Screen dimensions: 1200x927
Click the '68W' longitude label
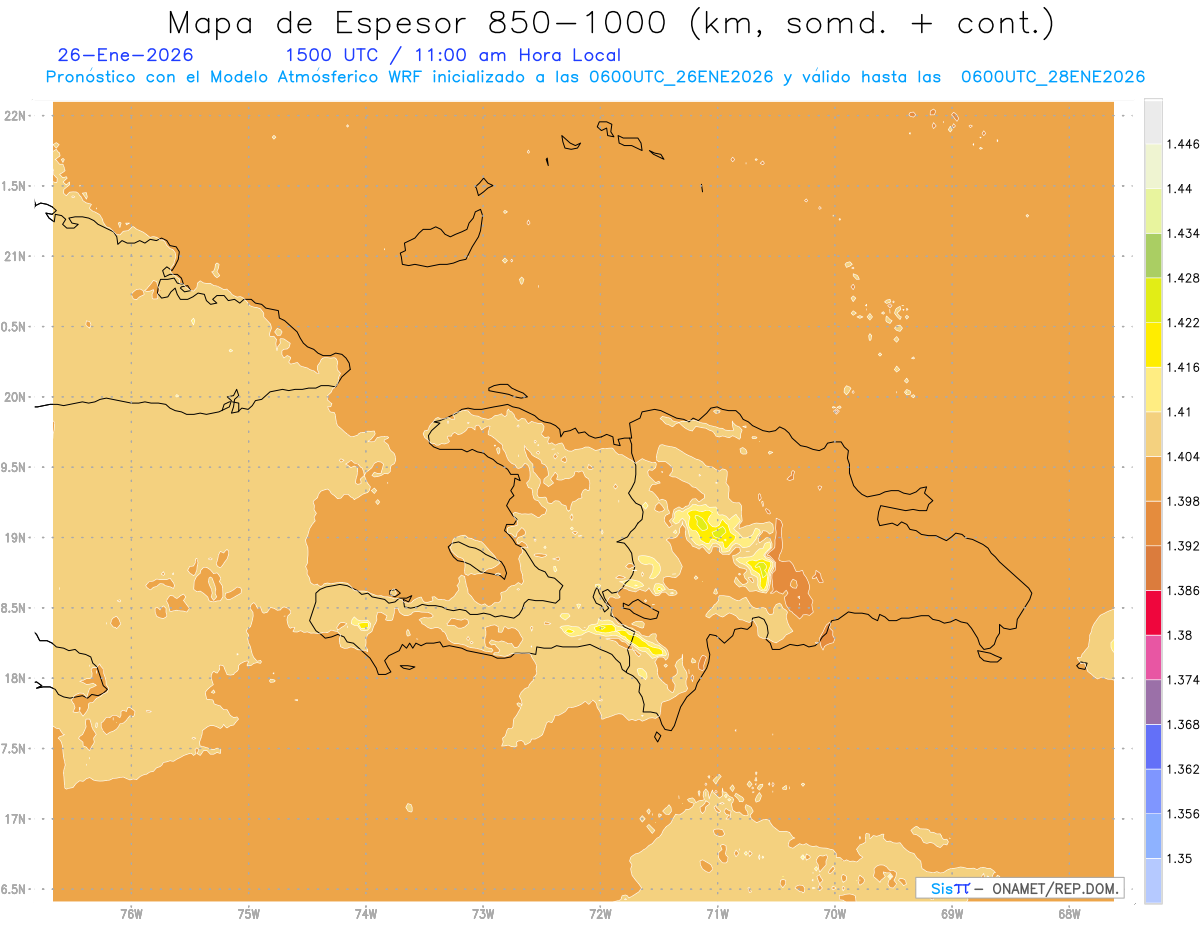[x=1069, y=914]
